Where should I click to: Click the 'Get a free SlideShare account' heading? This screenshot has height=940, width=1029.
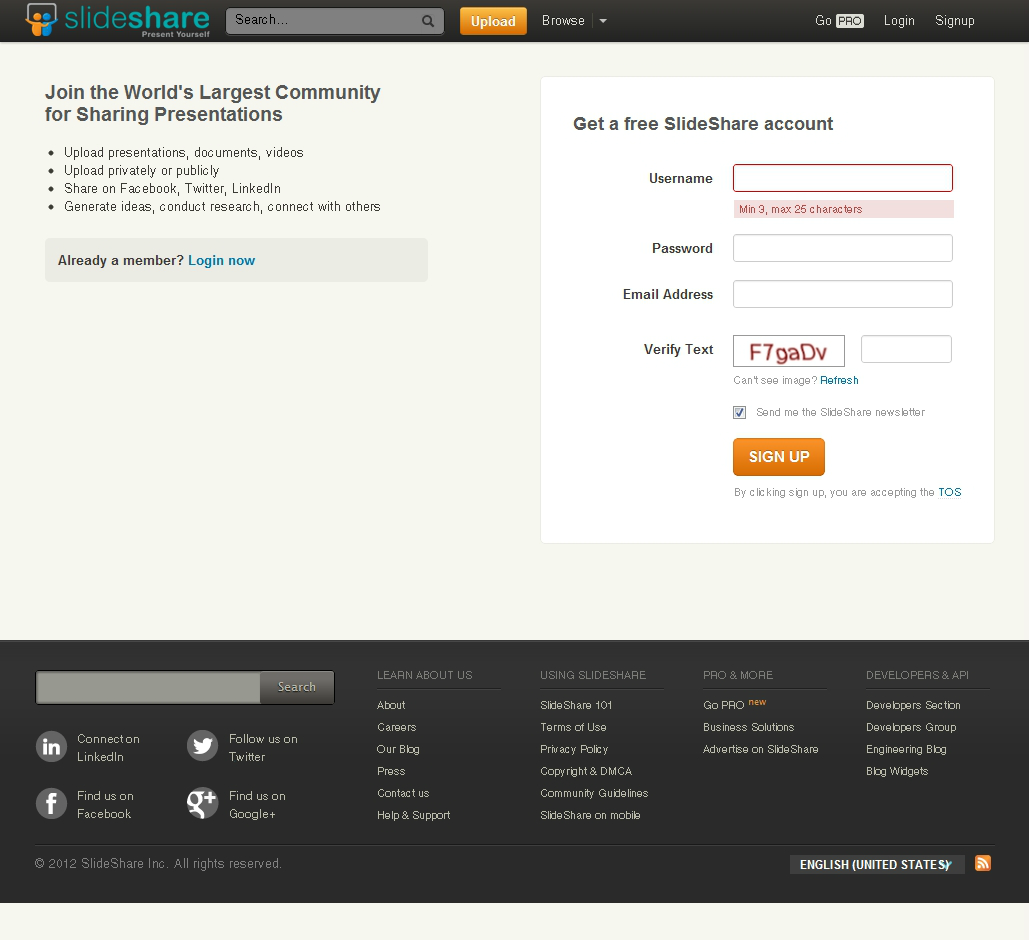(703, 124)
